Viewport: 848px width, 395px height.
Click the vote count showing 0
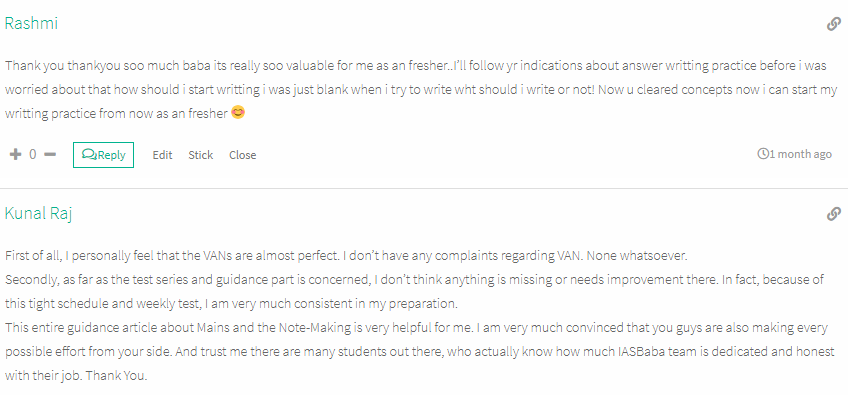pos(33,155)
